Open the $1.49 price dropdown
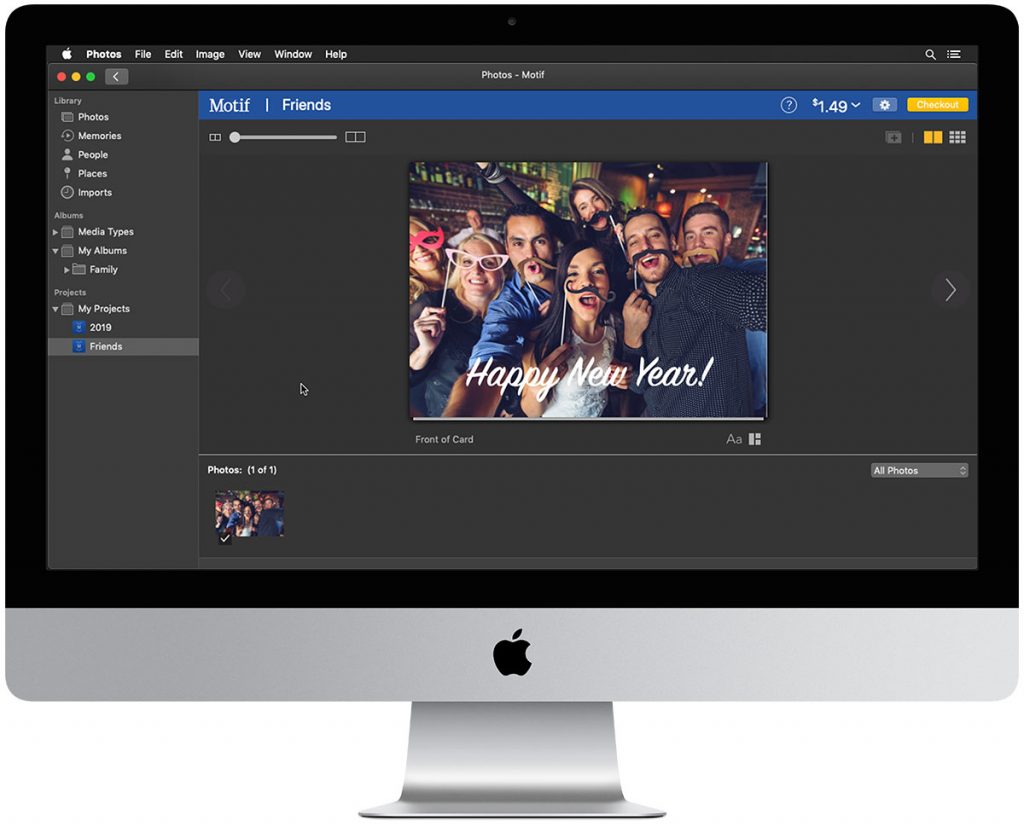The height and width of the screenshot is (824, 1024). pos(837,105)
